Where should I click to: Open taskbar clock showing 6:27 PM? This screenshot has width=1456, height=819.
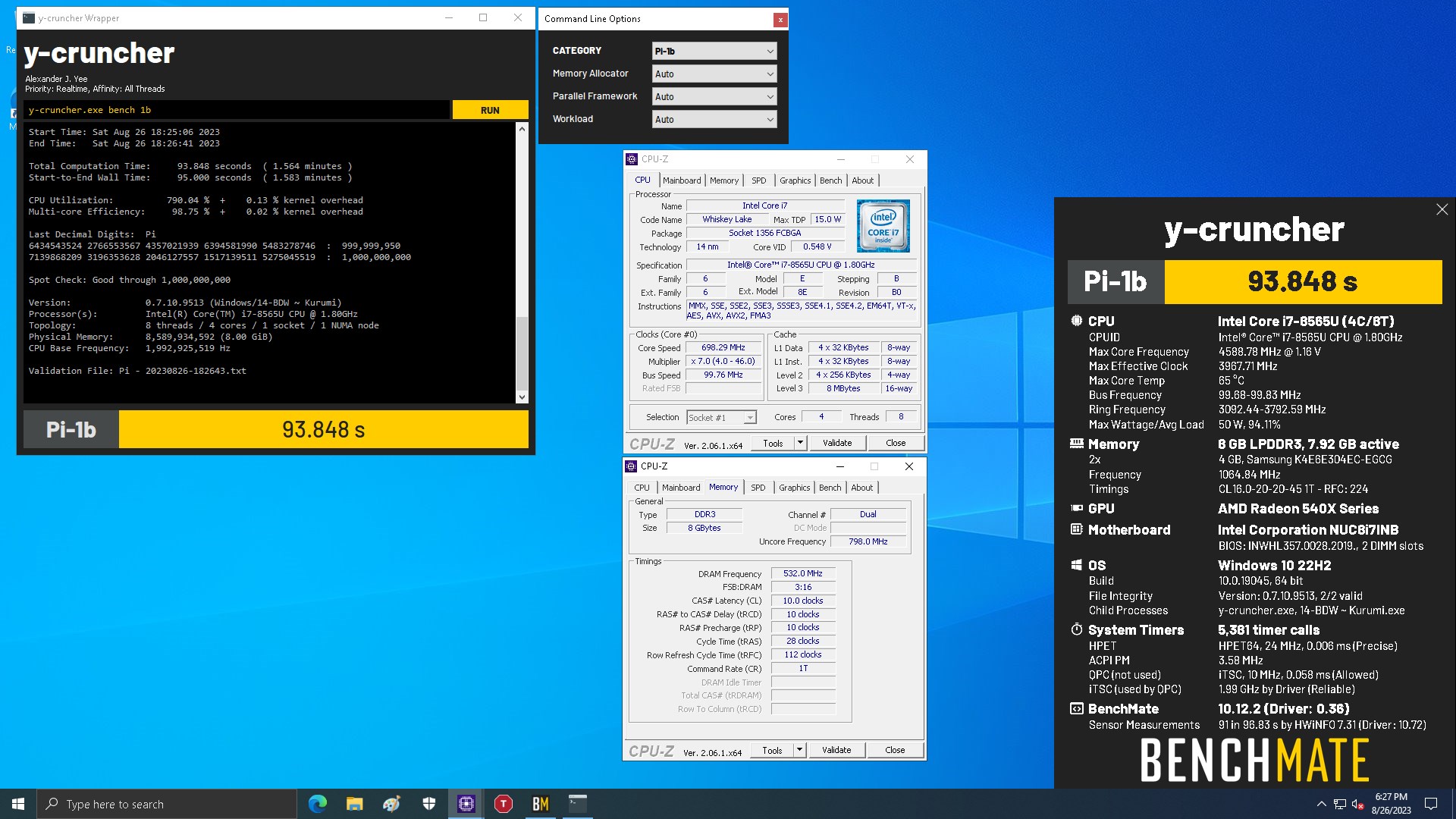pos(1391,804)
